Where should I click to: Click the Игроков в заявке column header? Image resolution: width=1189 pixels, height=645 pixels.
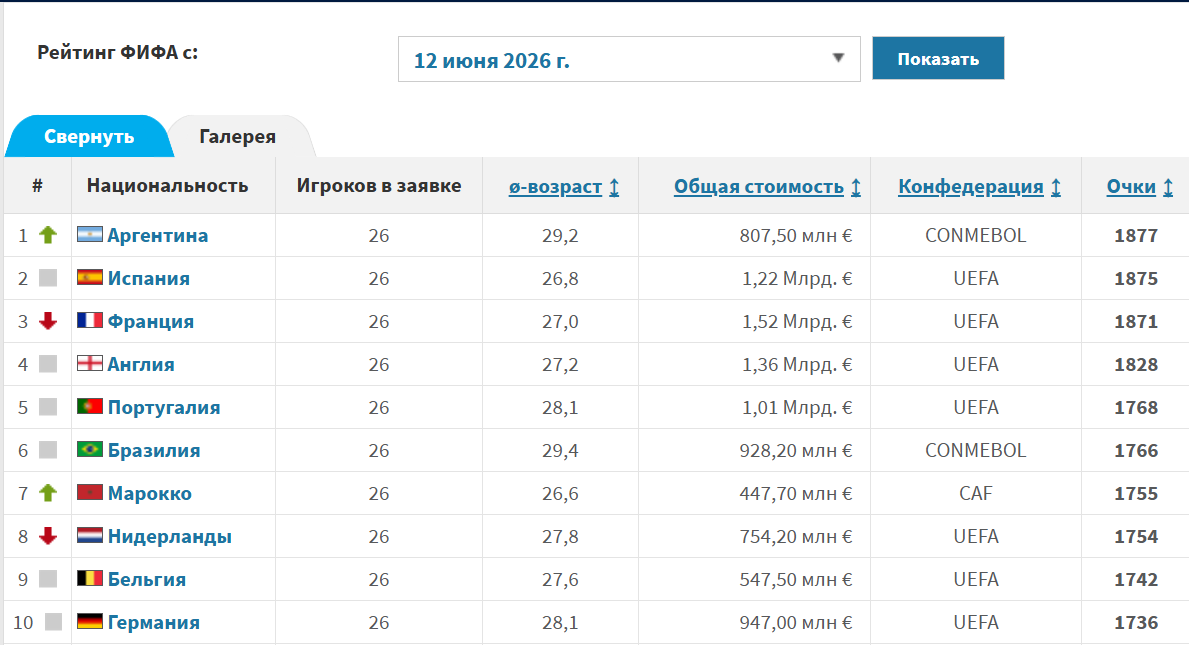pyautogui.click(x=378, y=186)
